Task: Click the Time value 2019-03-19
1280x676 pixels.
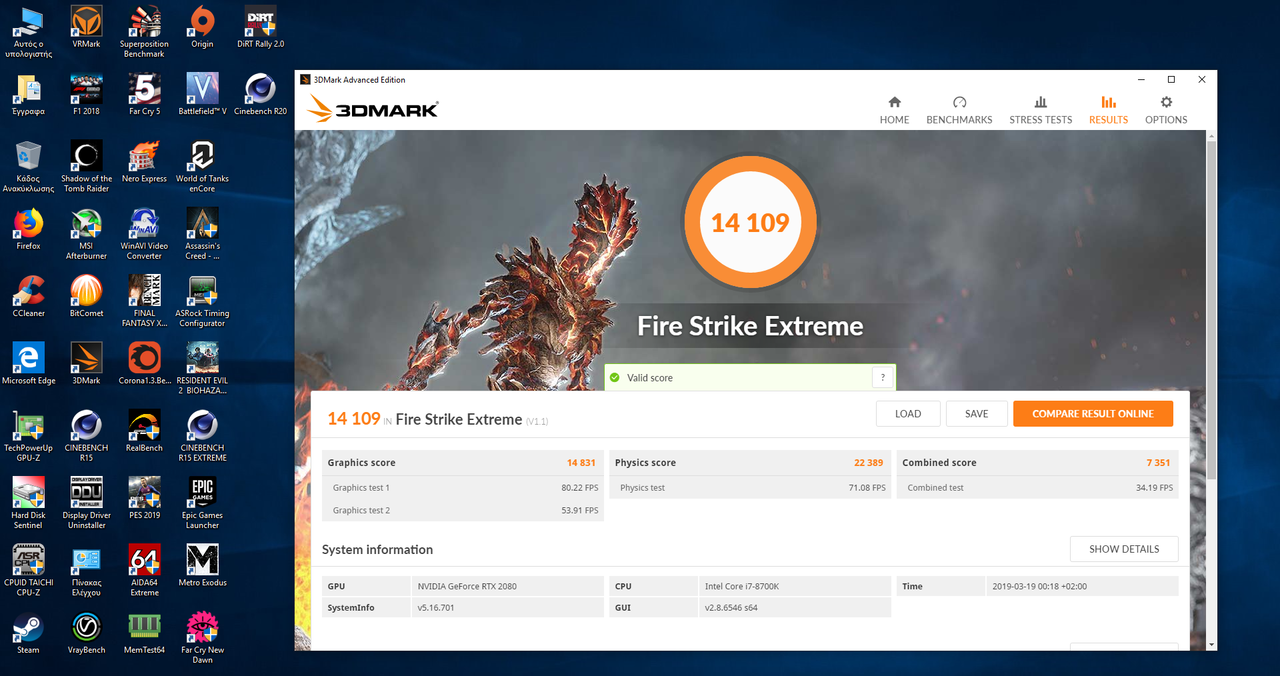Action: pyautogui.click(x=1040, y=586)
